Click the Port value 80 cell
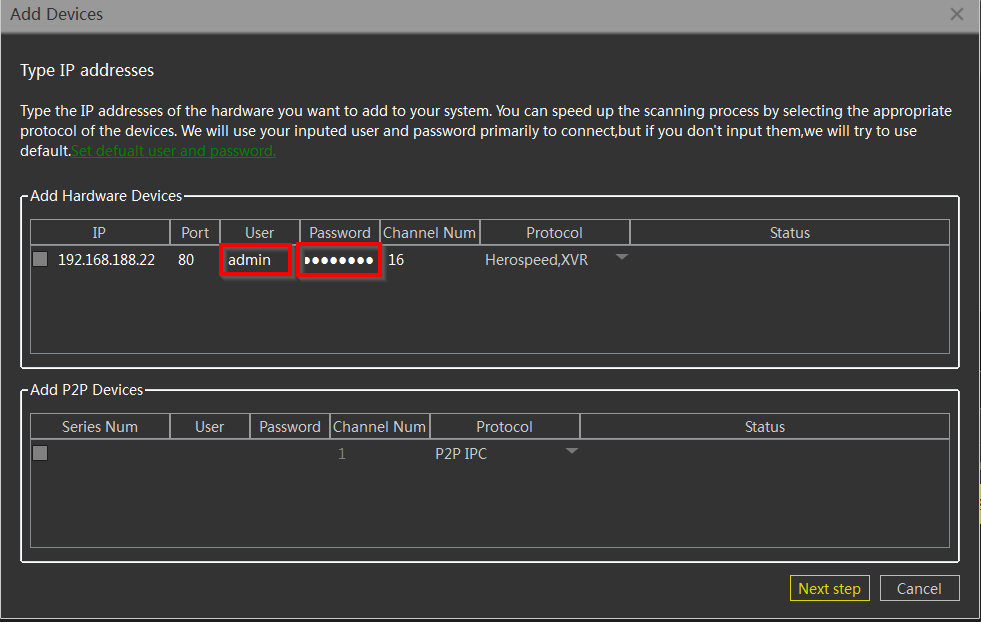981x622 pixels. [186, 260]
